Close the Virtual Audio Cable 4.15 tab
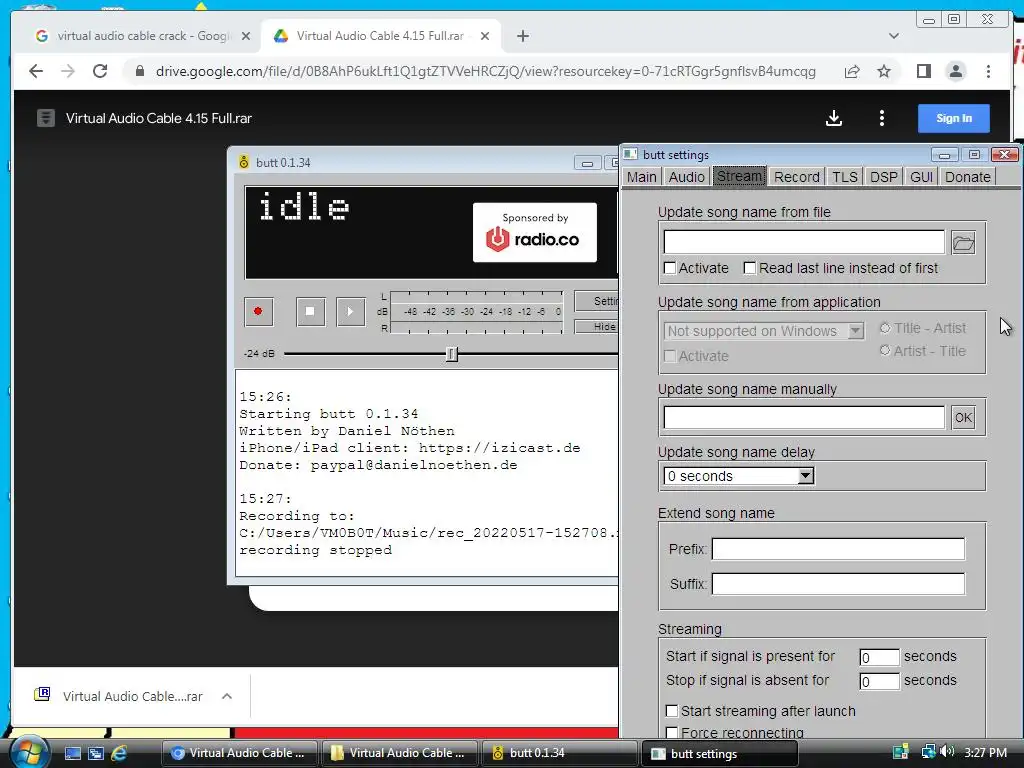This screenshot has height=768, width=1024. pos(485,36)
